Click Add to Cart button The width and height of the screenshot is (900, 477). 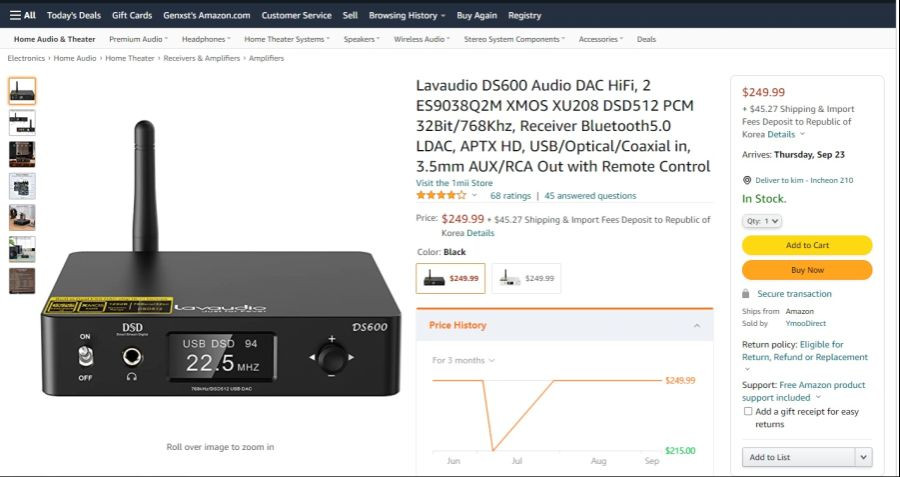point(807,245)
